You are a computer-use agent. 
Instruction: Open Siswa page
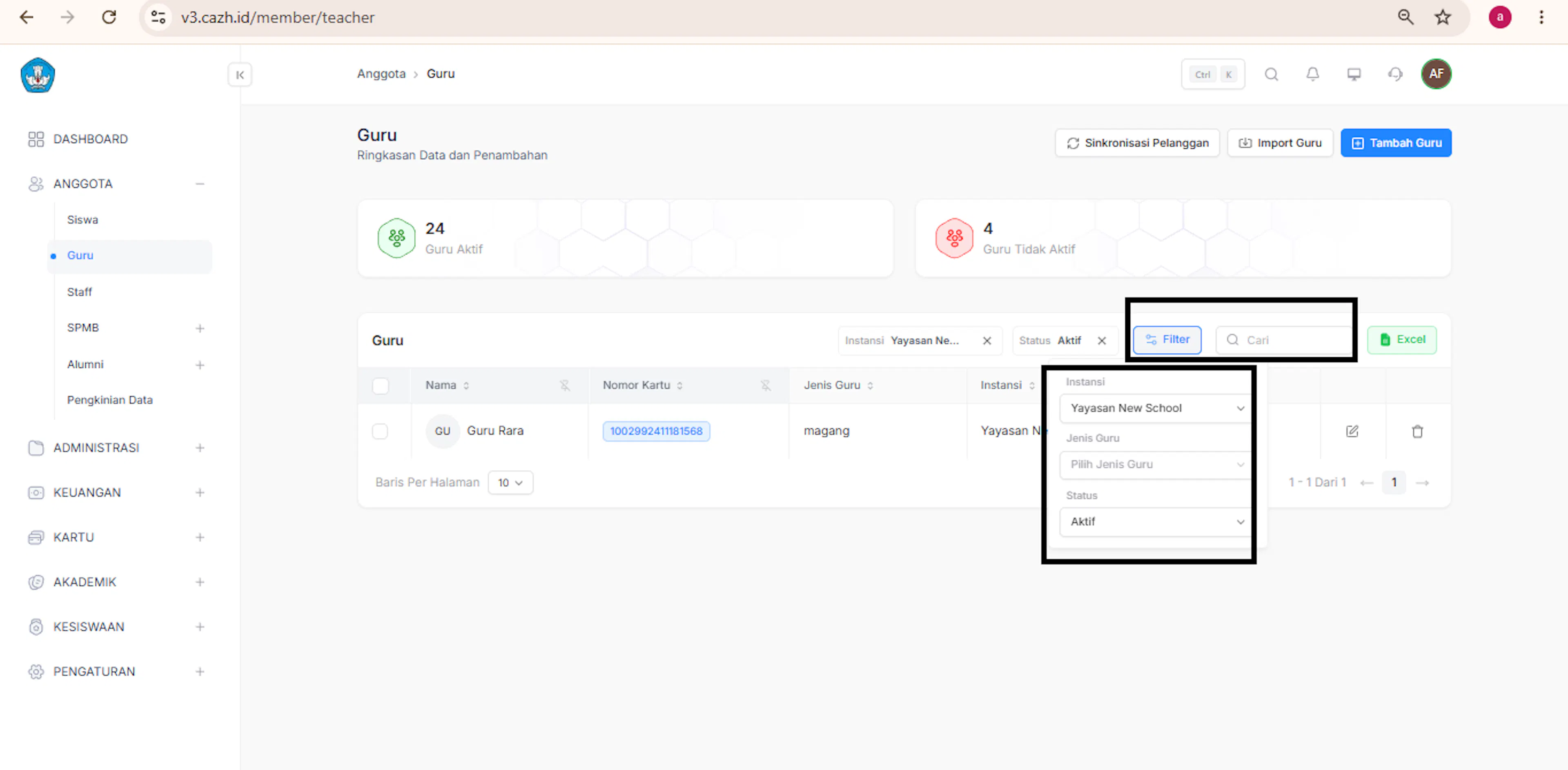pos(82,220)
